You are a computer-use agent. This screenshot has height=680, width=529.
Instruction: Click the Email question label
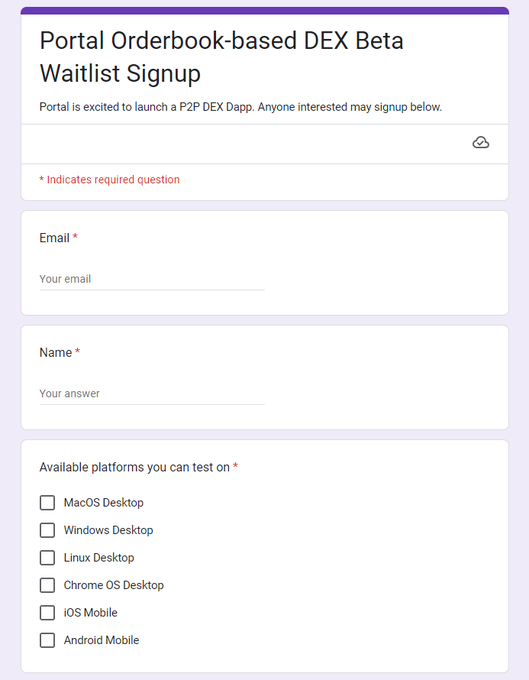coord(55,238)
